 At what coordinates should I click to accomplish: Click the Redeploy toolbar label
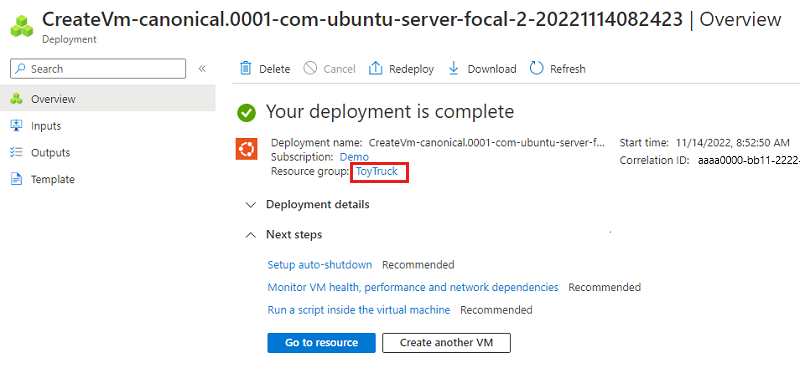pyautogui.click(x=411, y=69)
